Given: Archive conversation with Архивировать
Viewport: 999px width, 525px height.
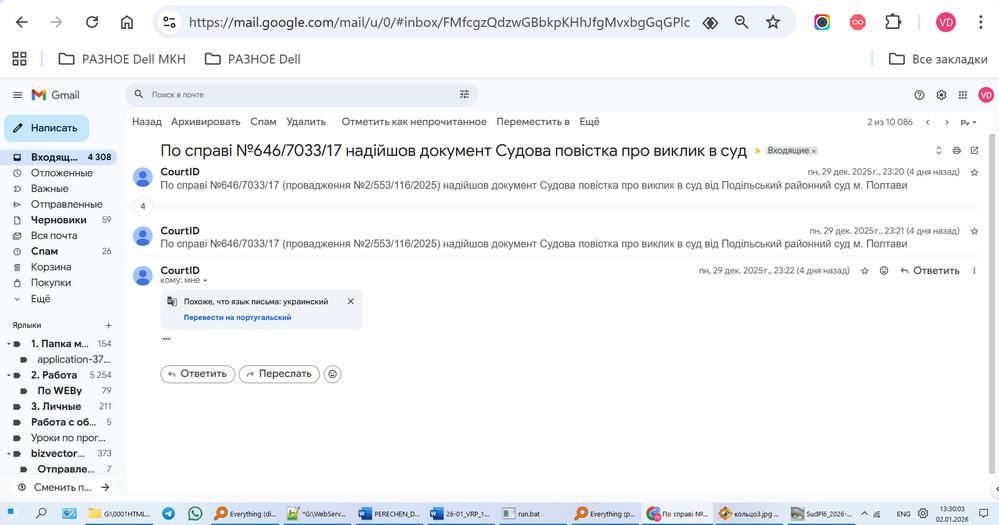Looking at the screenshot, I should pos(206,122).
